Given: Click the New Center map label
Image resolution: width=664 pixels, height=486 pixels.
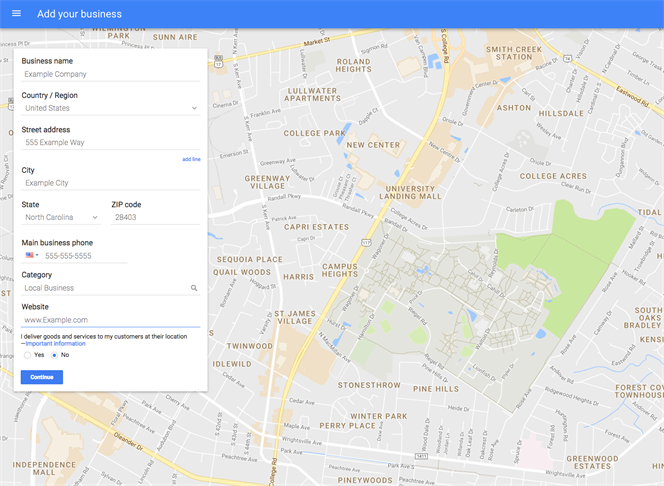Looking at the screenshot, I should [373, 145].
